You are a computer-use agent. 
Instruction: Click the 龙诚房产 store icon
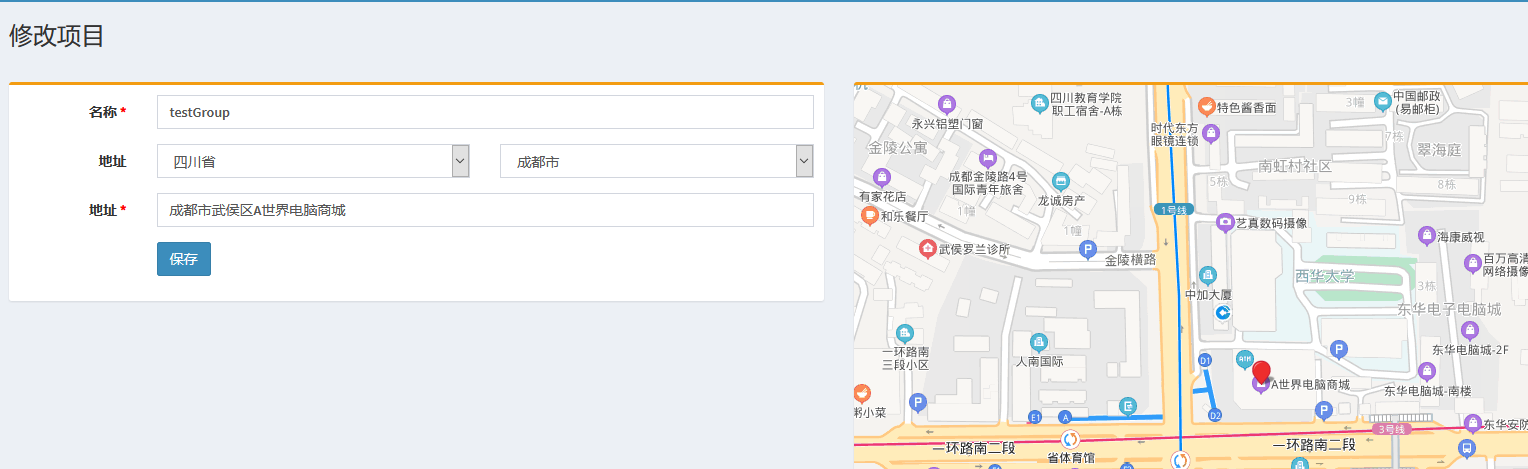[x=1061, y=182]
